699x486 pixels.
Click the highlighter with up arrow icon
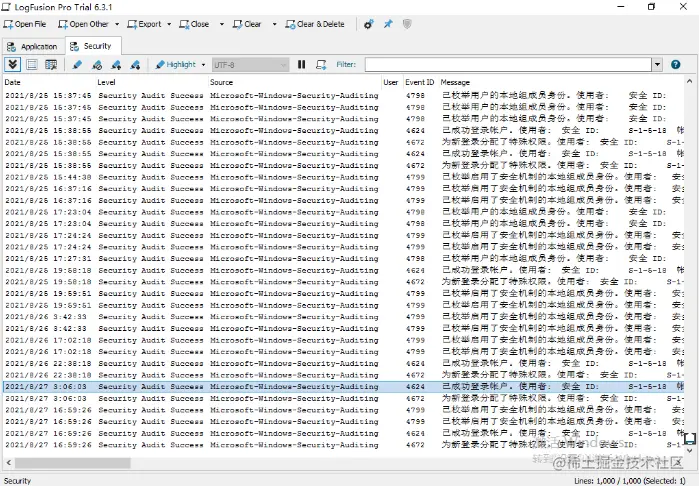(116, 65)
